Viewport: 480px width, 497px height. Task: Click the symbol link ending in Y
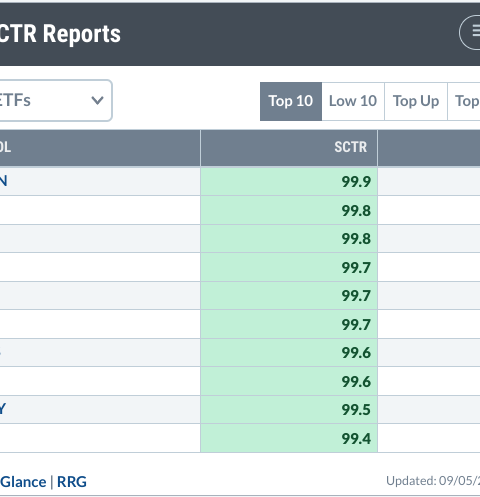[x=3, y=409]
